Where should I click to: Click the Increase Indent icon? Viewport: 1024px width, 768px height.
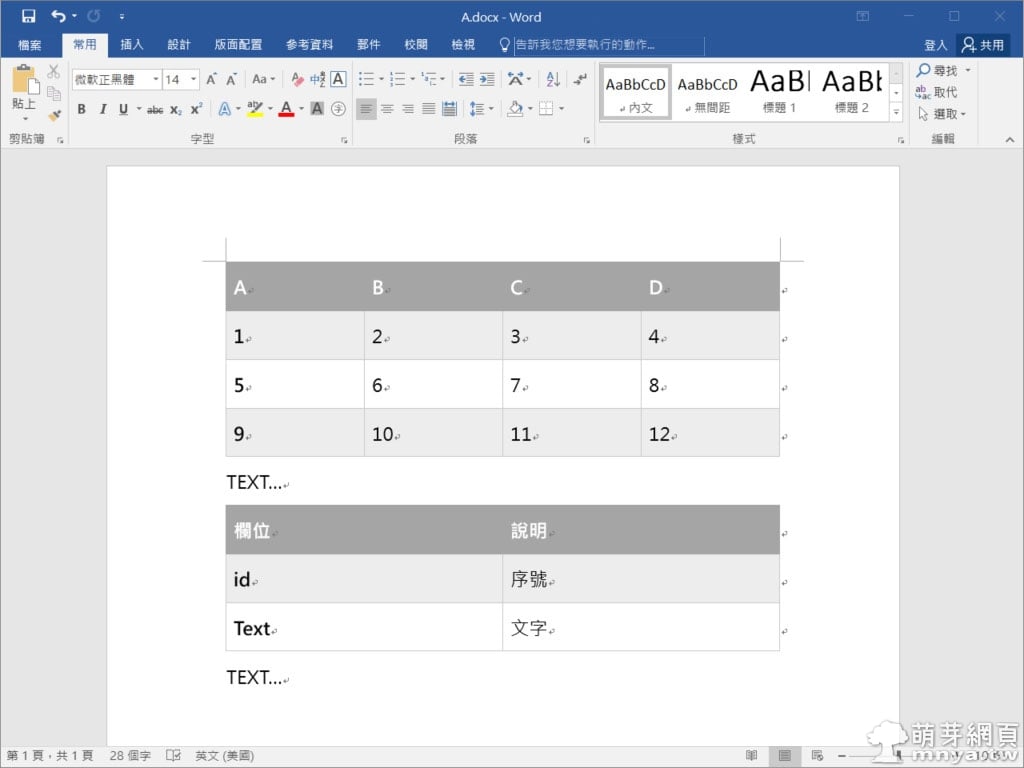[x=487, y=79]
